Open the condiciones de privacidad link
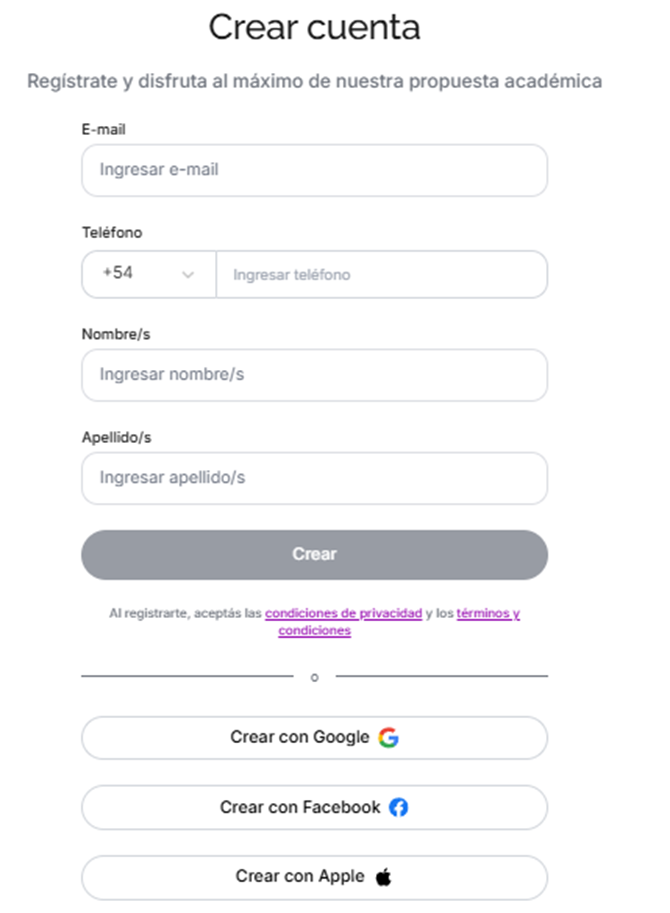The height and width of the screenshot is (913, 670). [x=343, y=613]
